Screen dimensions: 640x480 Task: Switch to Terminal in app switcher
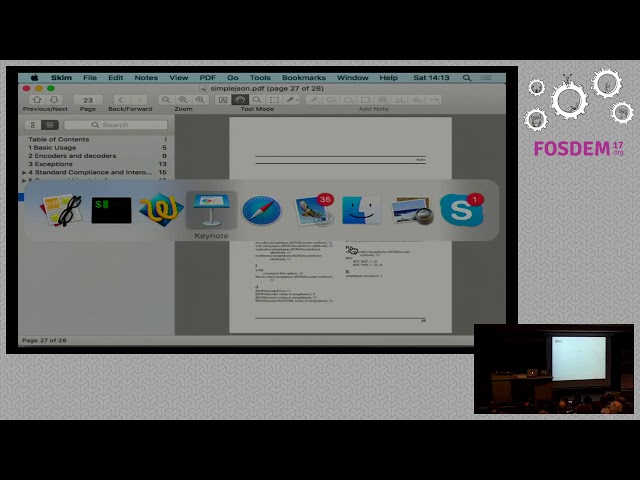[x=111, y=210]
